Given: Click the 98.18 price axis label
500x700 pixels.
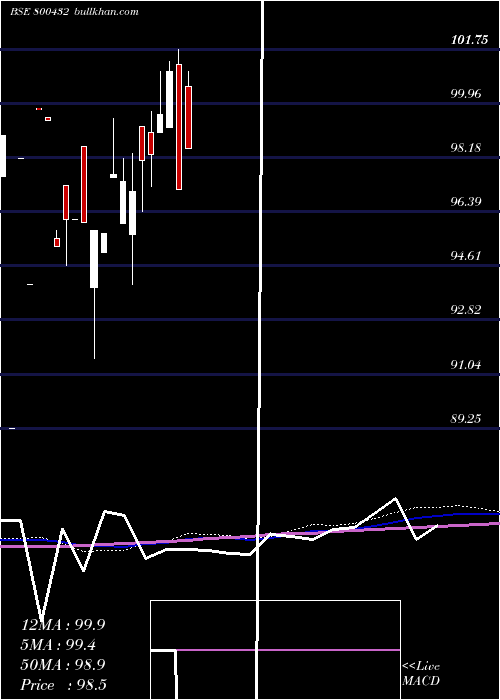Looking at the screenshot, I should pyautogui.click(x=466, y=148).
